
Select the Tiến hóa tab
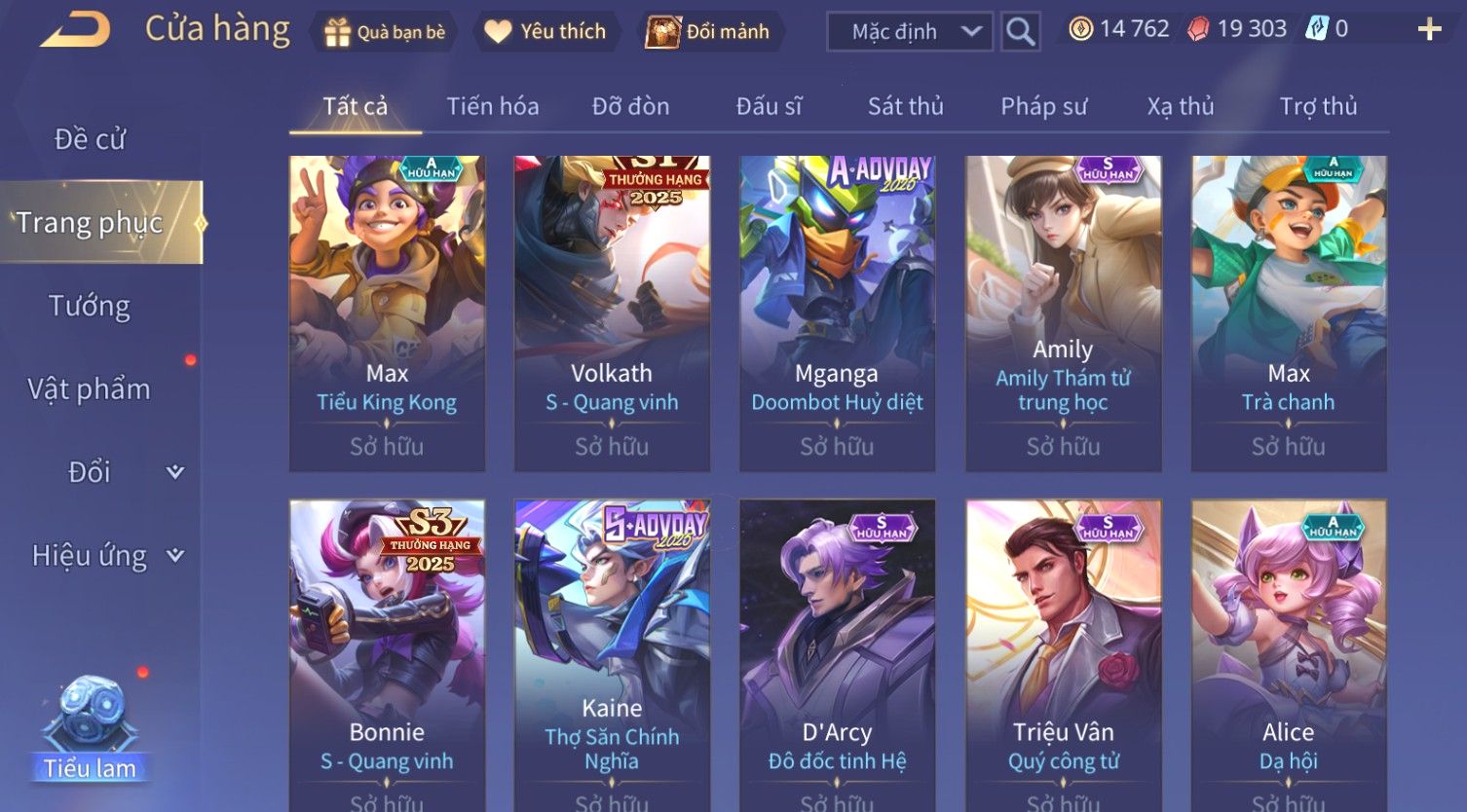[492, 106]
